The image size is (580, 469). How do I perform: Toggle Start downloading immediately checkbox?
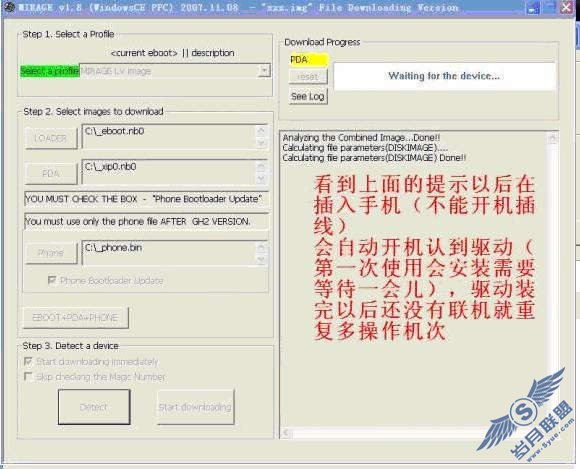28,361
